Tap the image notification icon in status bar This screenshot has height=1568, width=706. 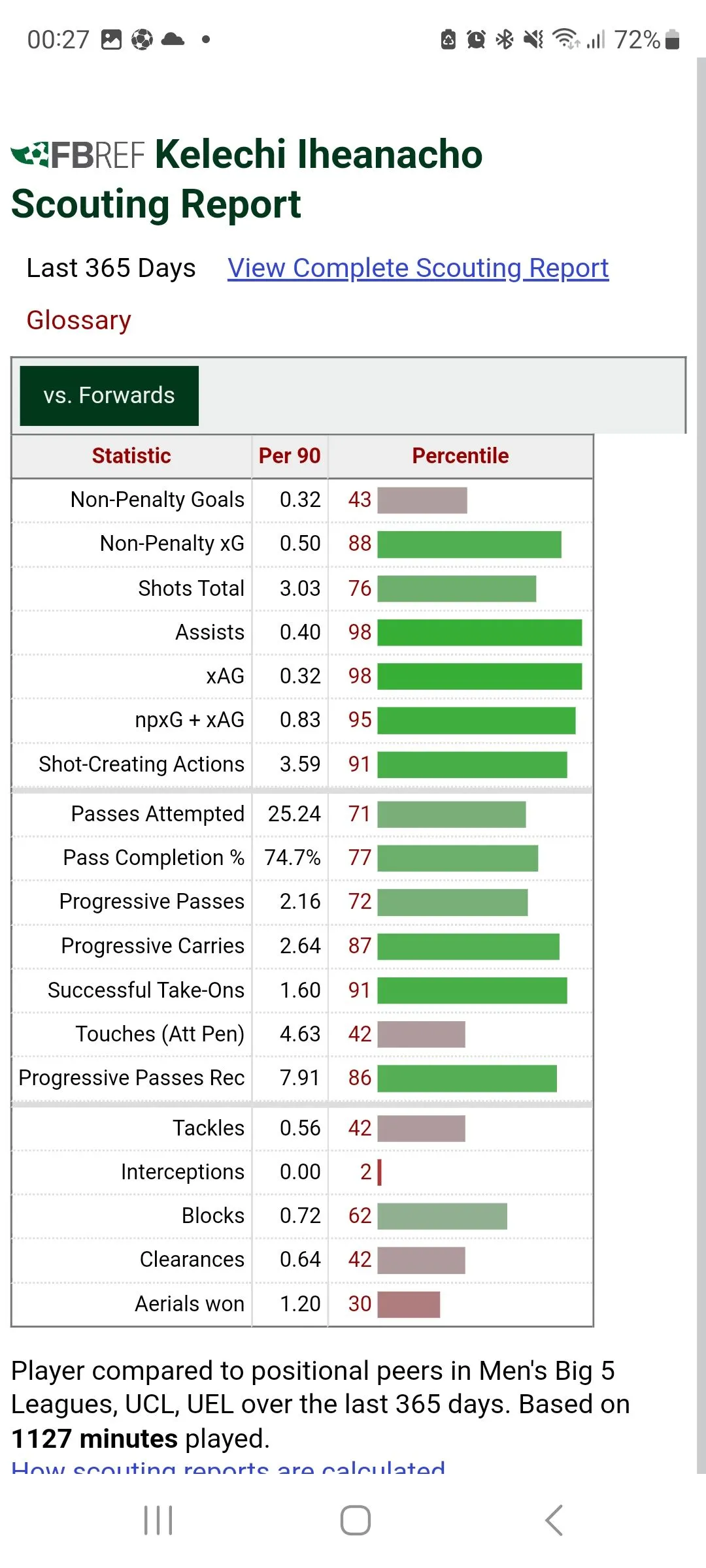[x=111, y=40]
